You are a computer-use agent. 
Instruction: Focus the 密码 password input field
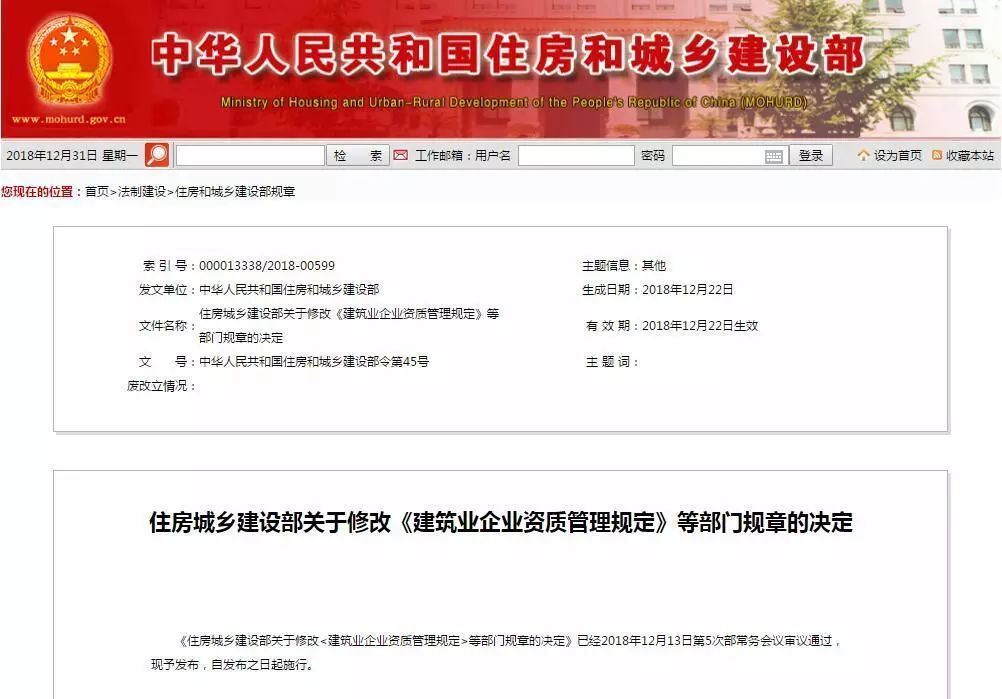tap(729, 155)
